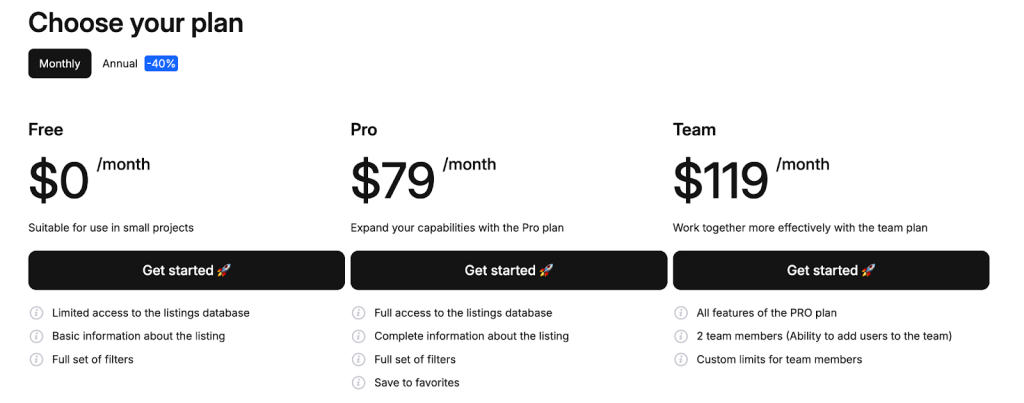The width and height of the screenshot is (1024, 403).
Task: Click info icon beside Save to favorites
Action: point(358,382)
